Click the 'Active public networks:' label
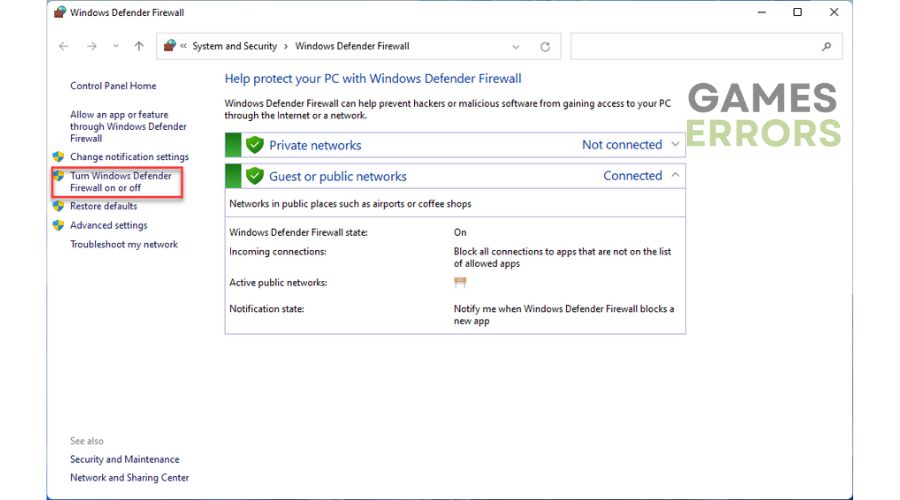Image resolution: width=900 pixels, height=500 pixels. coord(278,282)
